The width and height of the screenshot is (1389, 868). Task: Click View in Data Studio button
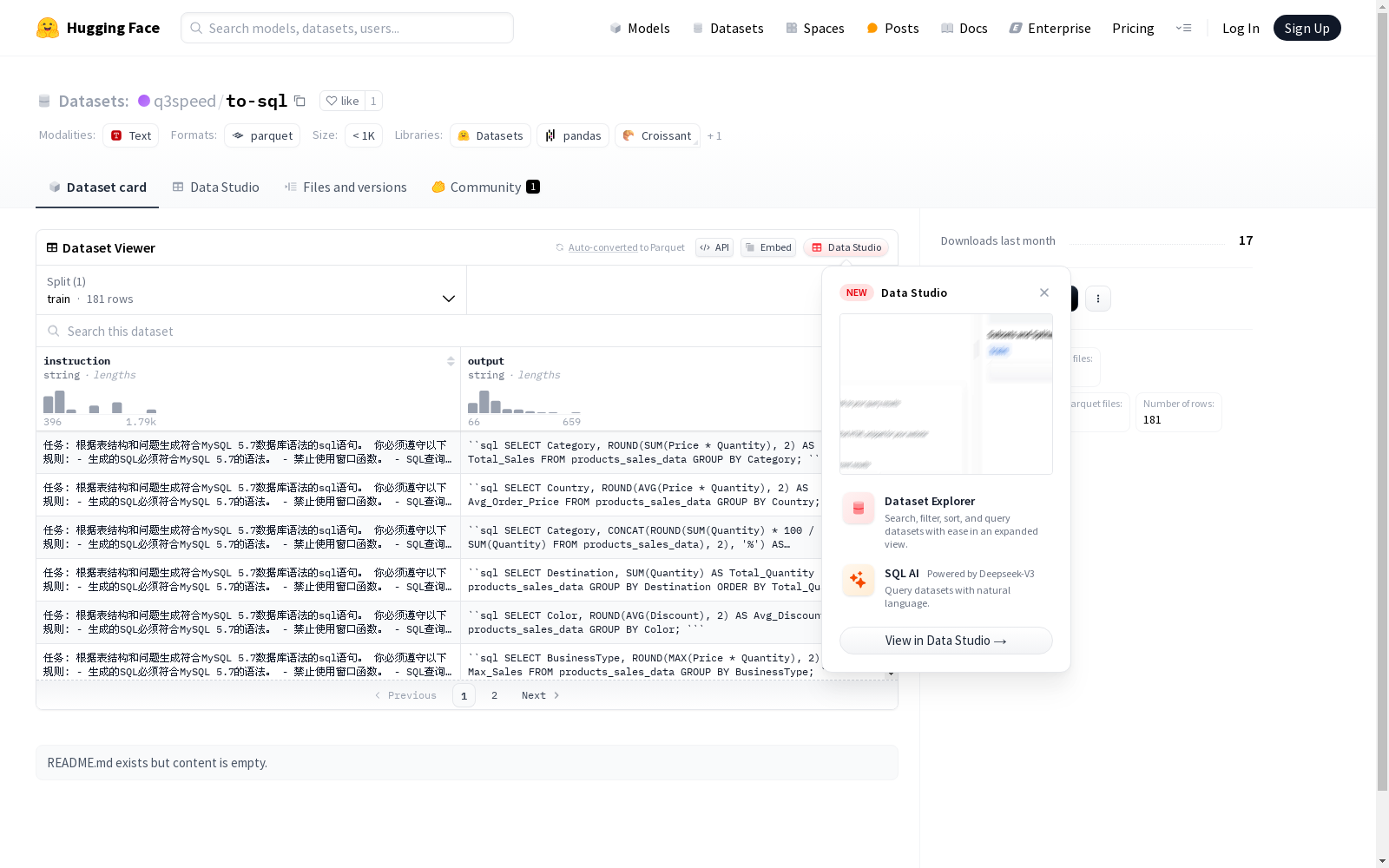pos(946,641)
